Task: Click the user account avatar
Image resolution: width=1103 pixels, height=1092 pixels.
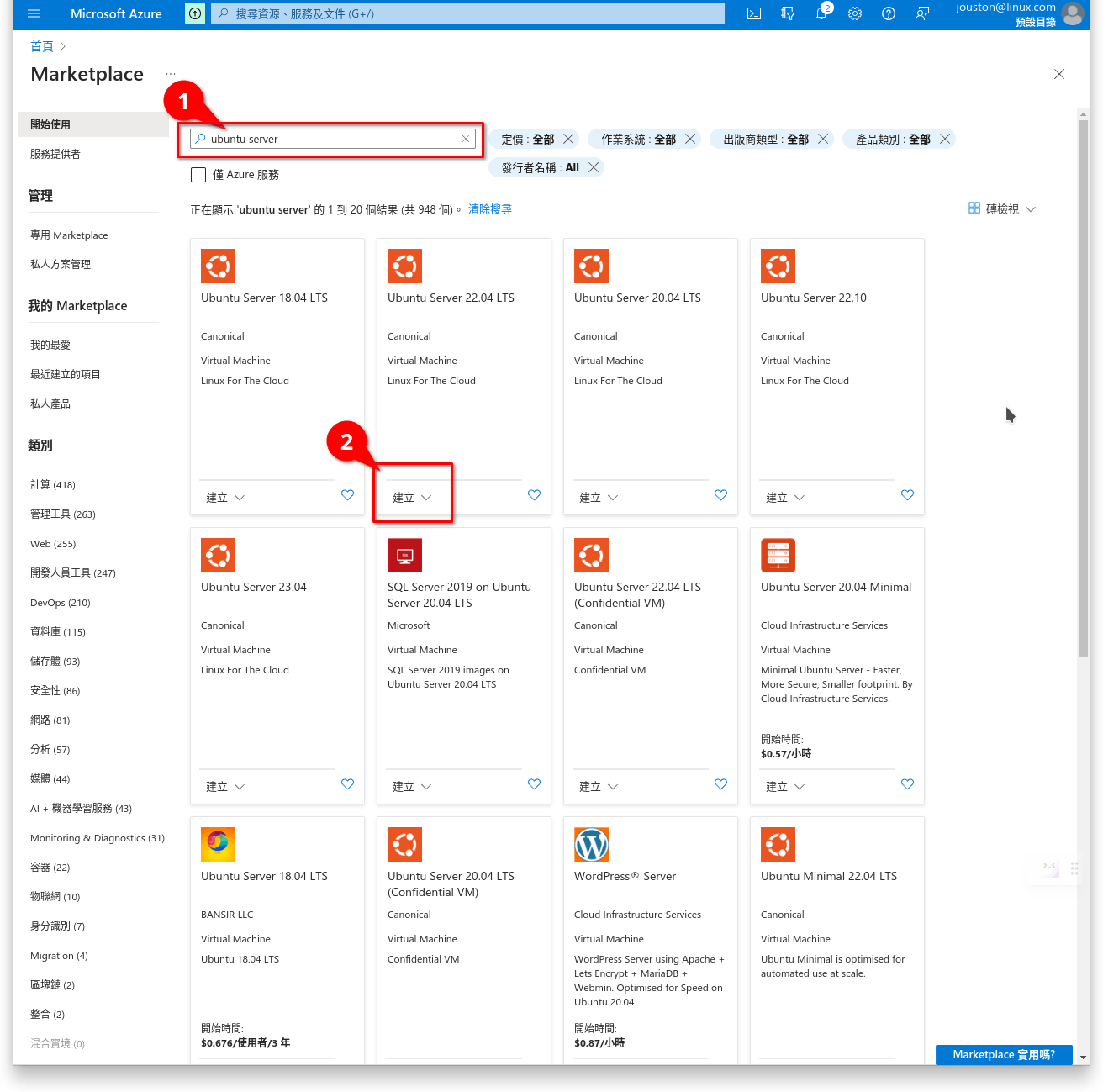Action: click(x=1073, y=13)
